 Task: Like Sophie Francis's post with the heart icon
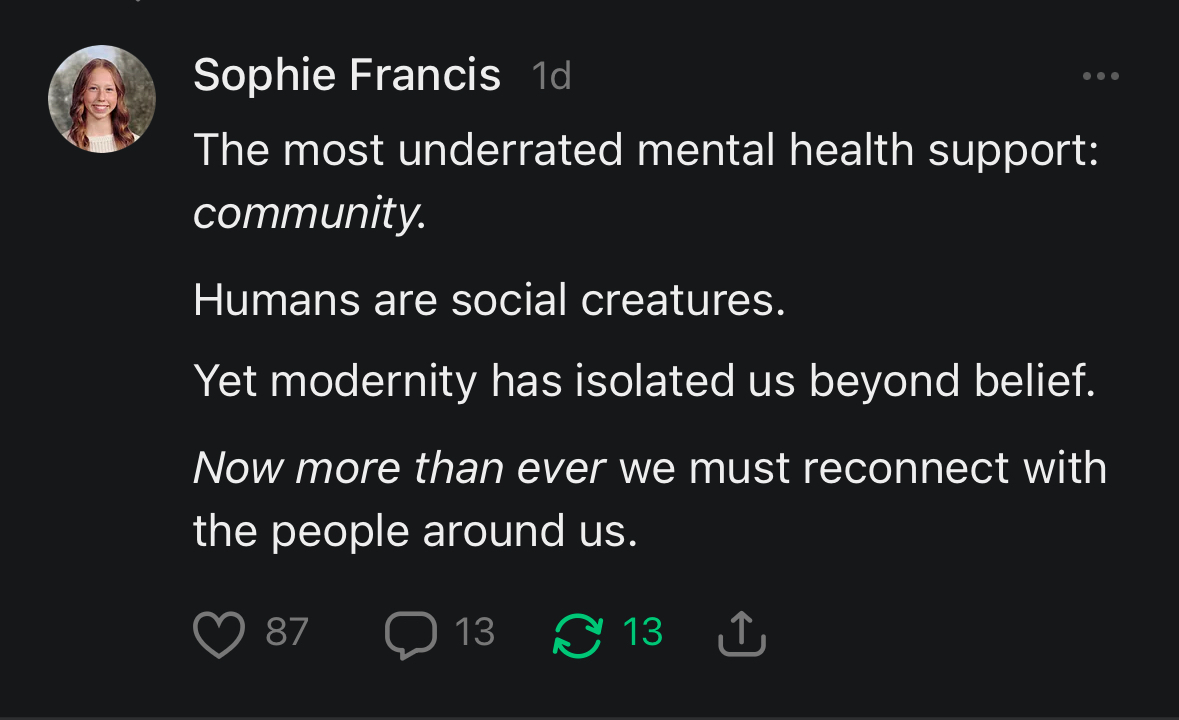tap(218, 634)
